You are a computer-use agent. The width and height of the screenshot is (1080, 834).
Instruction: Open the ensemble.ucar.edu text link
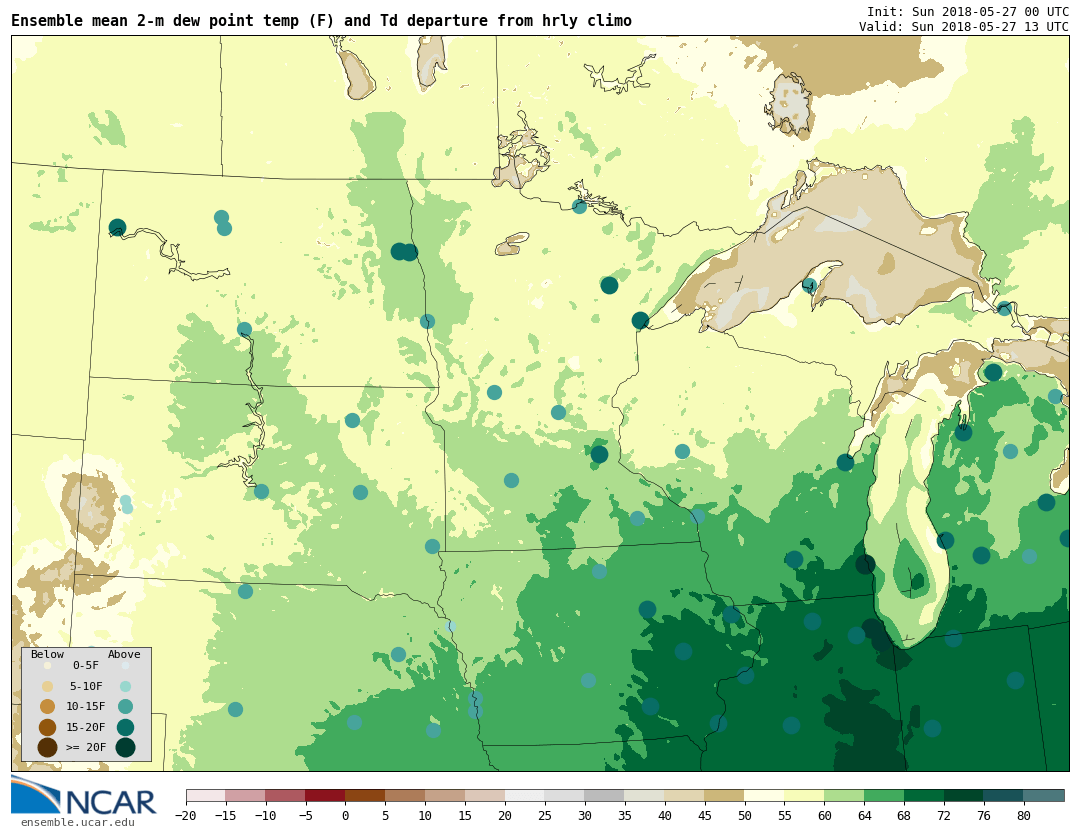[77, 822]
